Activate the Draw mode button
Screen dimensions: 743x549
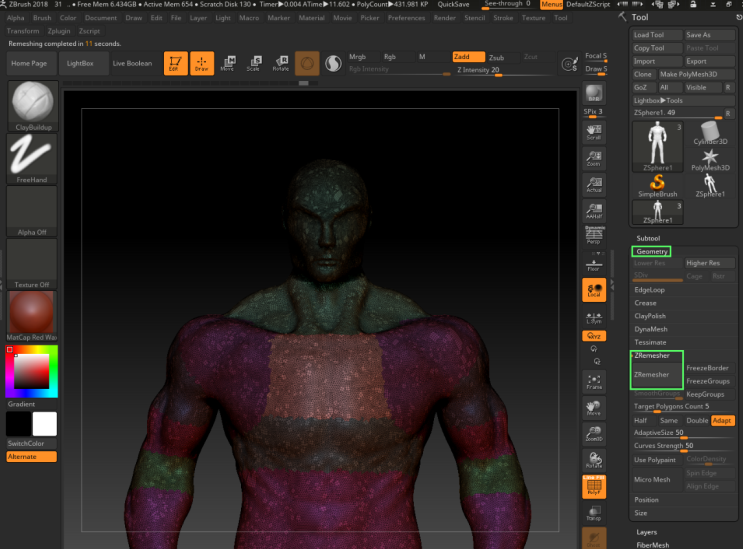click(x=202, y=63)
